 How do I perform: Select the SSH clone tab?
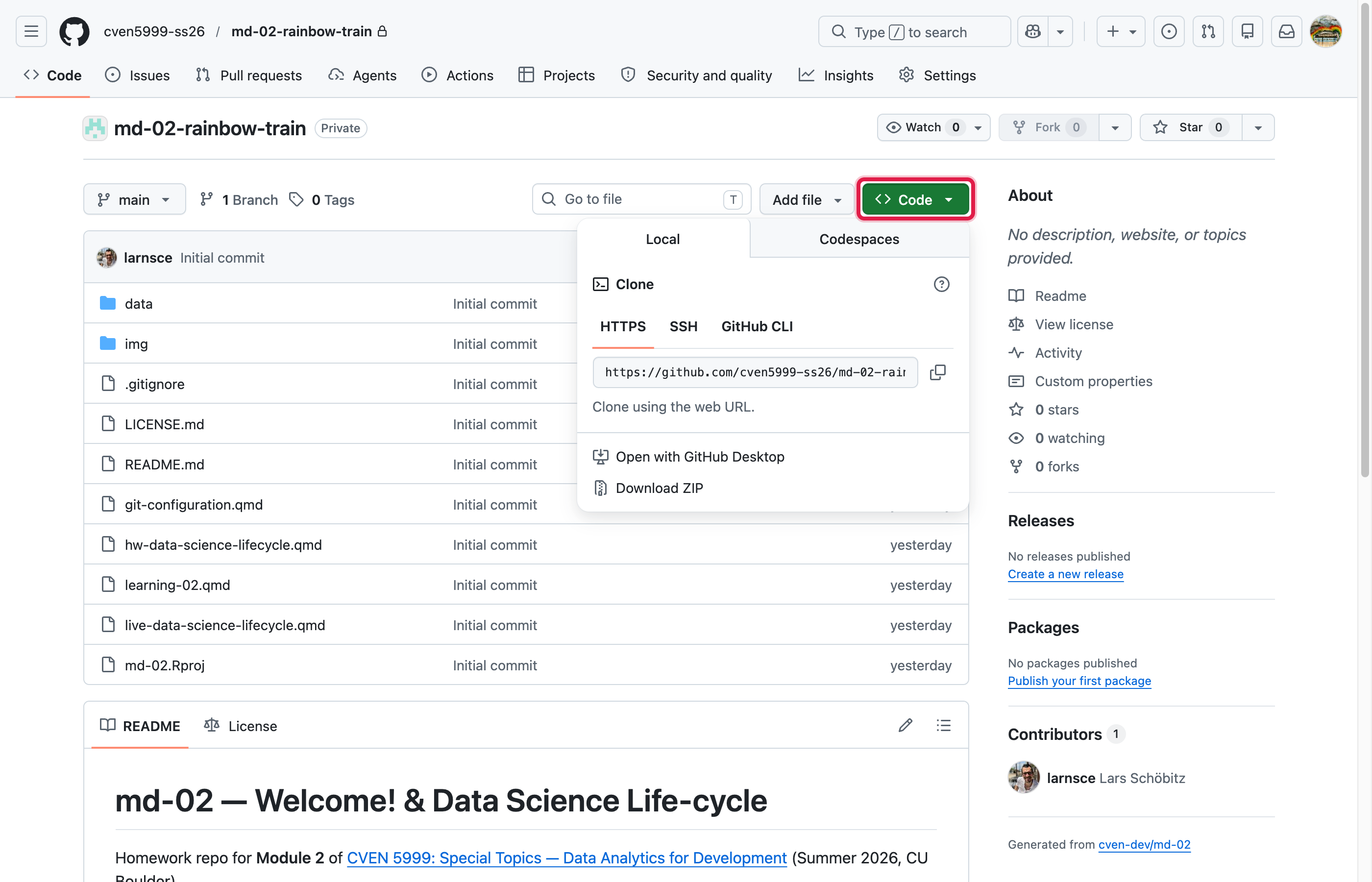683,326
